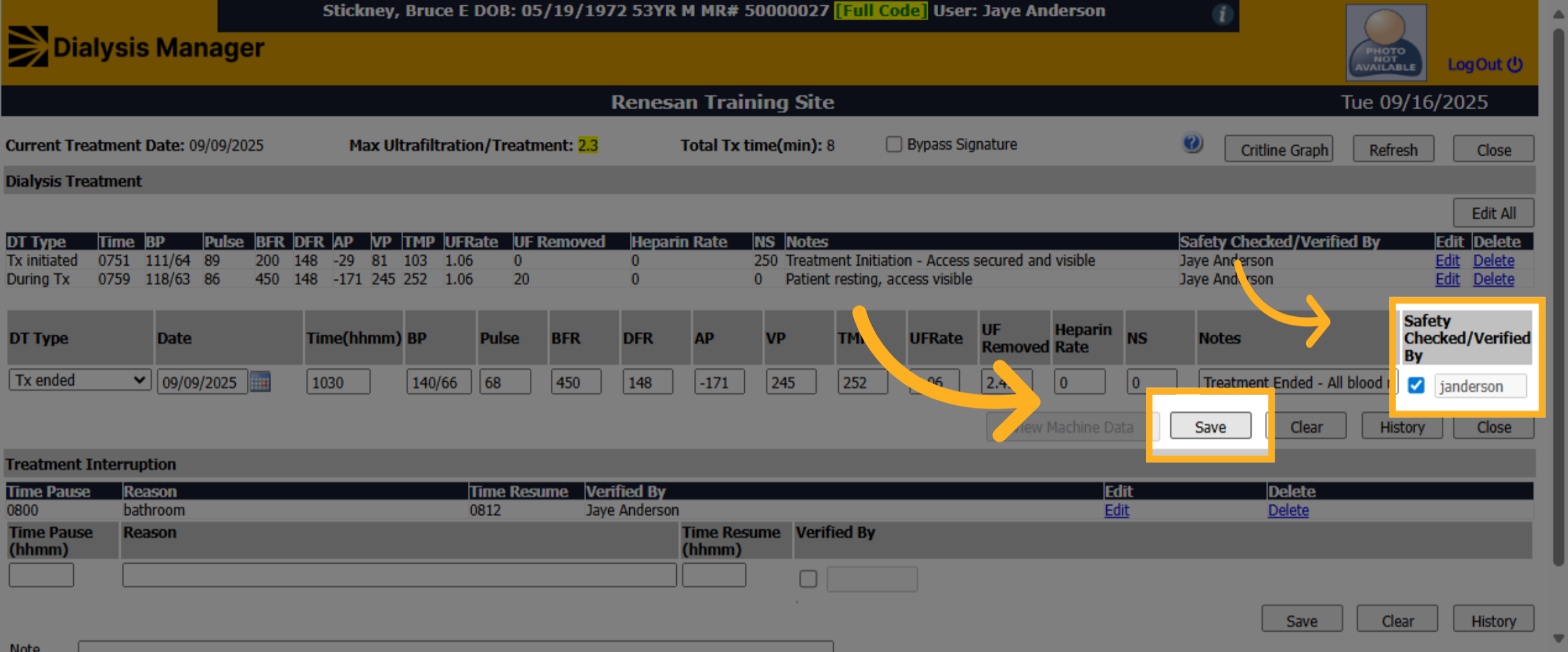Click the Time(hhmm) field showing 1030
Screen dimensions: 1568x652
(x=338, y=382)
